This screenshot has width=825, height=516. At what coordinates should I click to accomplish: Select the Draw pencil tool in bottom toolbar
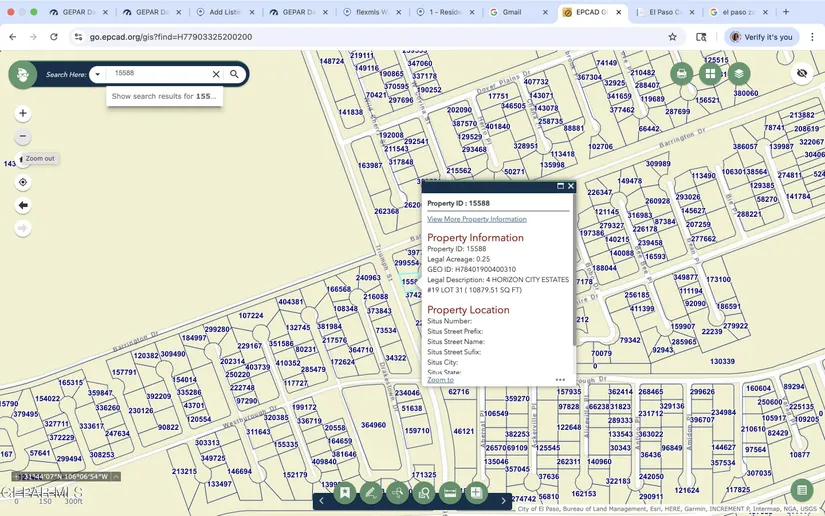point(371,493)
